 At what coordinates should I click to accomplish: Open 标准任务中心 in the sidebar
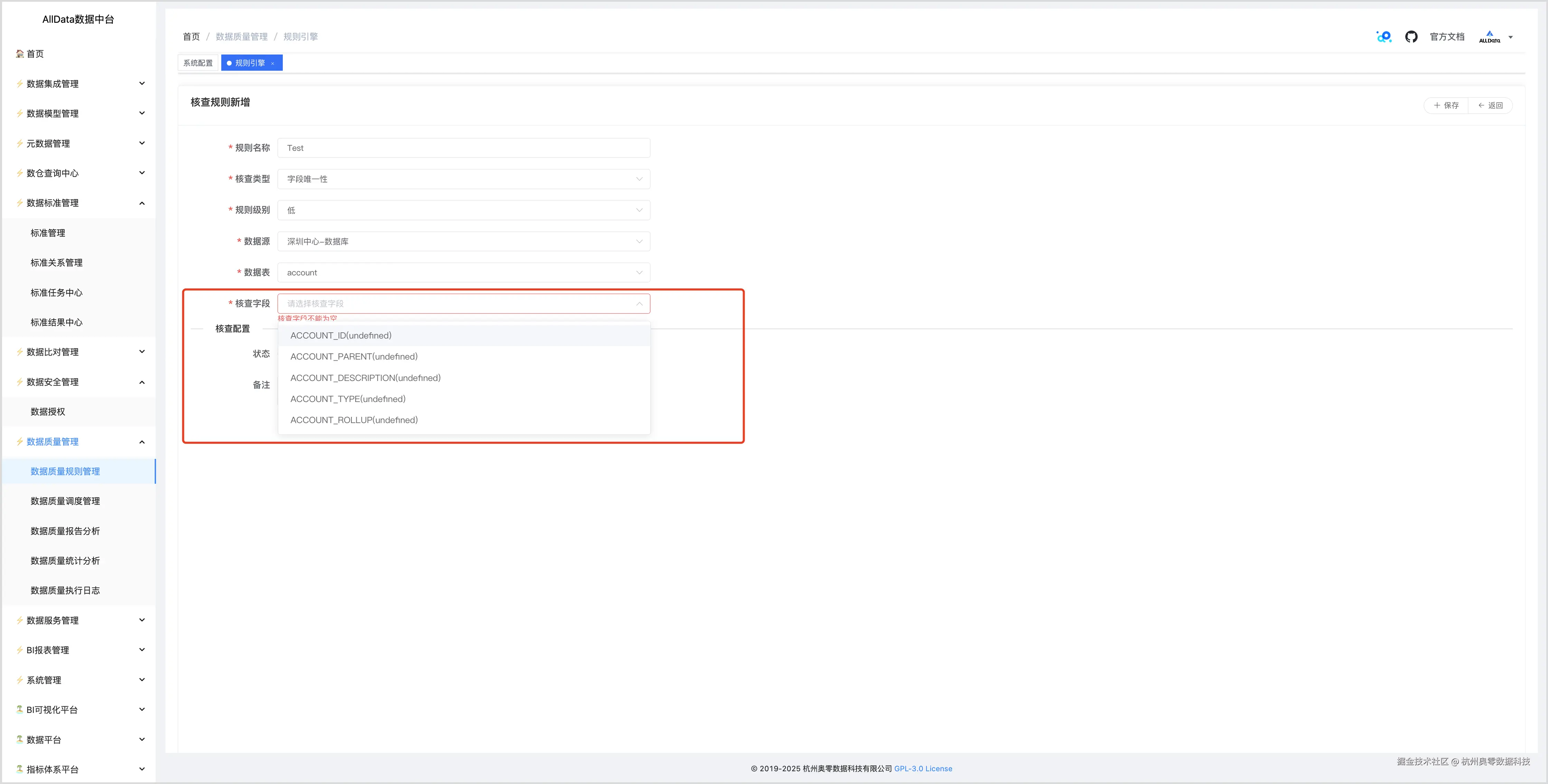(78, 293)
